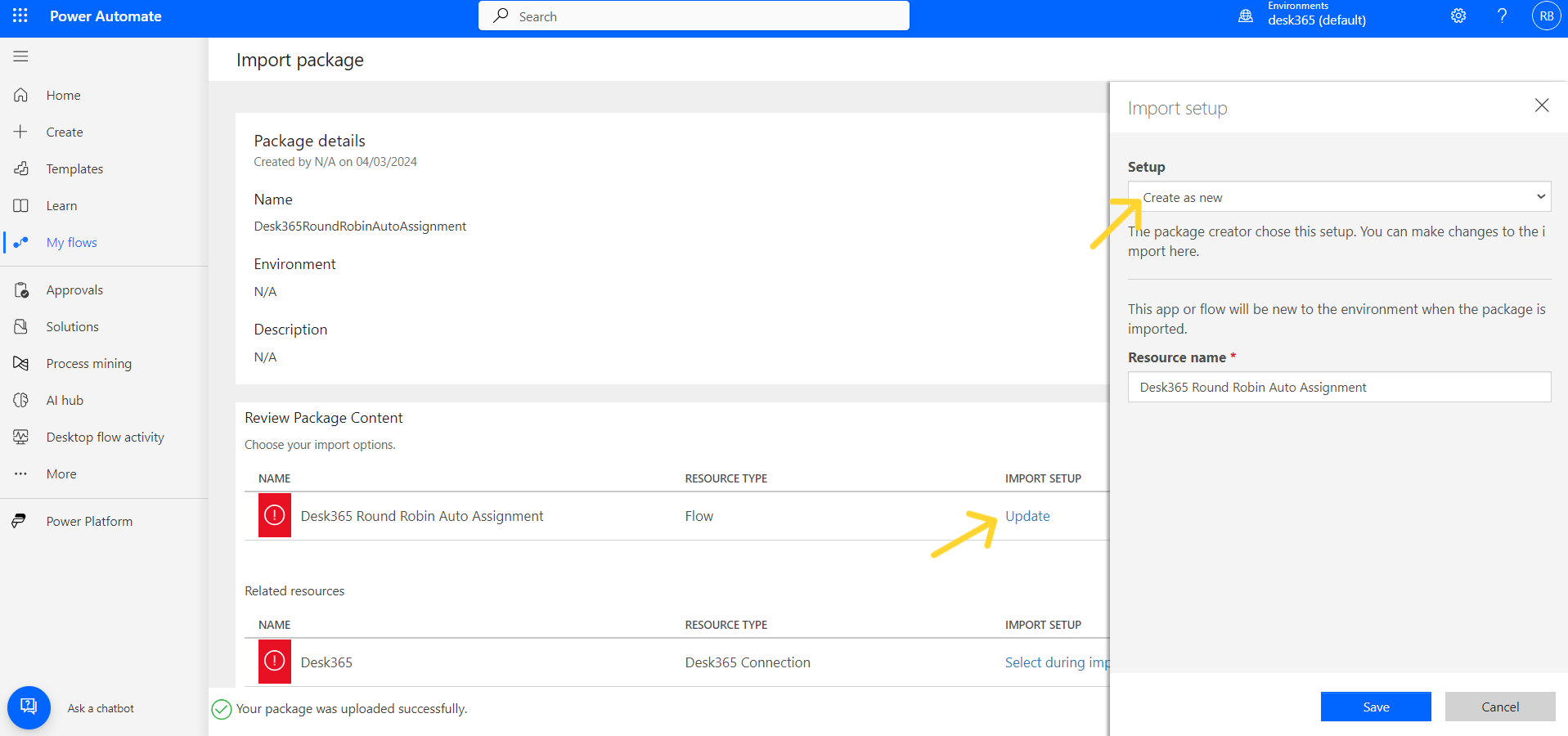Select the Desktop flow activity icon
This screenshot has width=1568, height=736.
pyautogui.click(x=20, y=437)
